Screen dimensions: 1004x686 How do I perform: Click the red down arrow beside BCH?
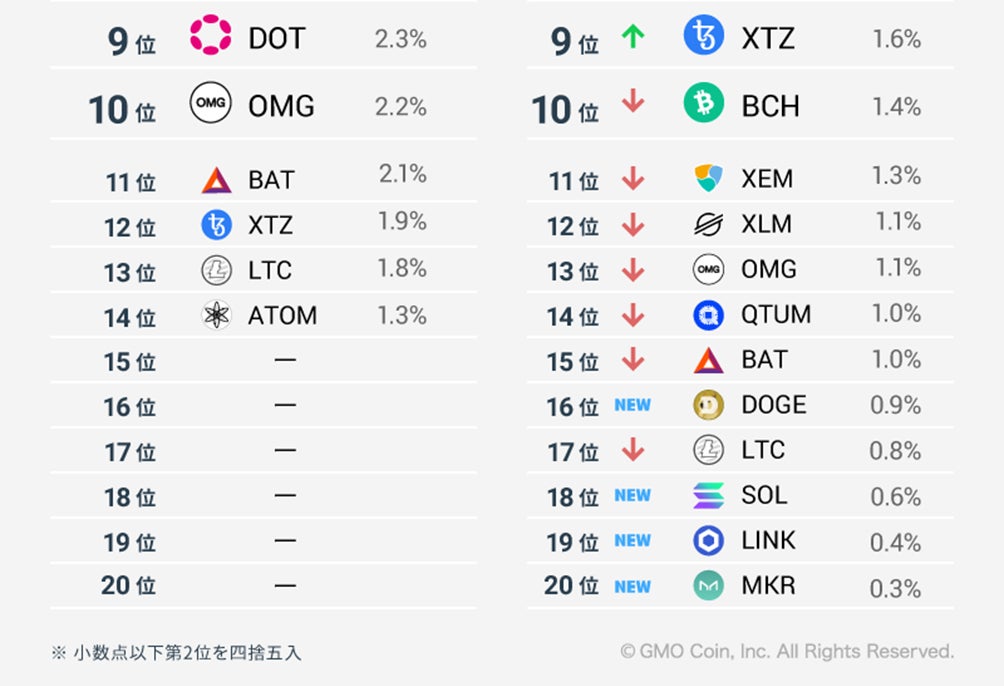(x=632, y=103)
